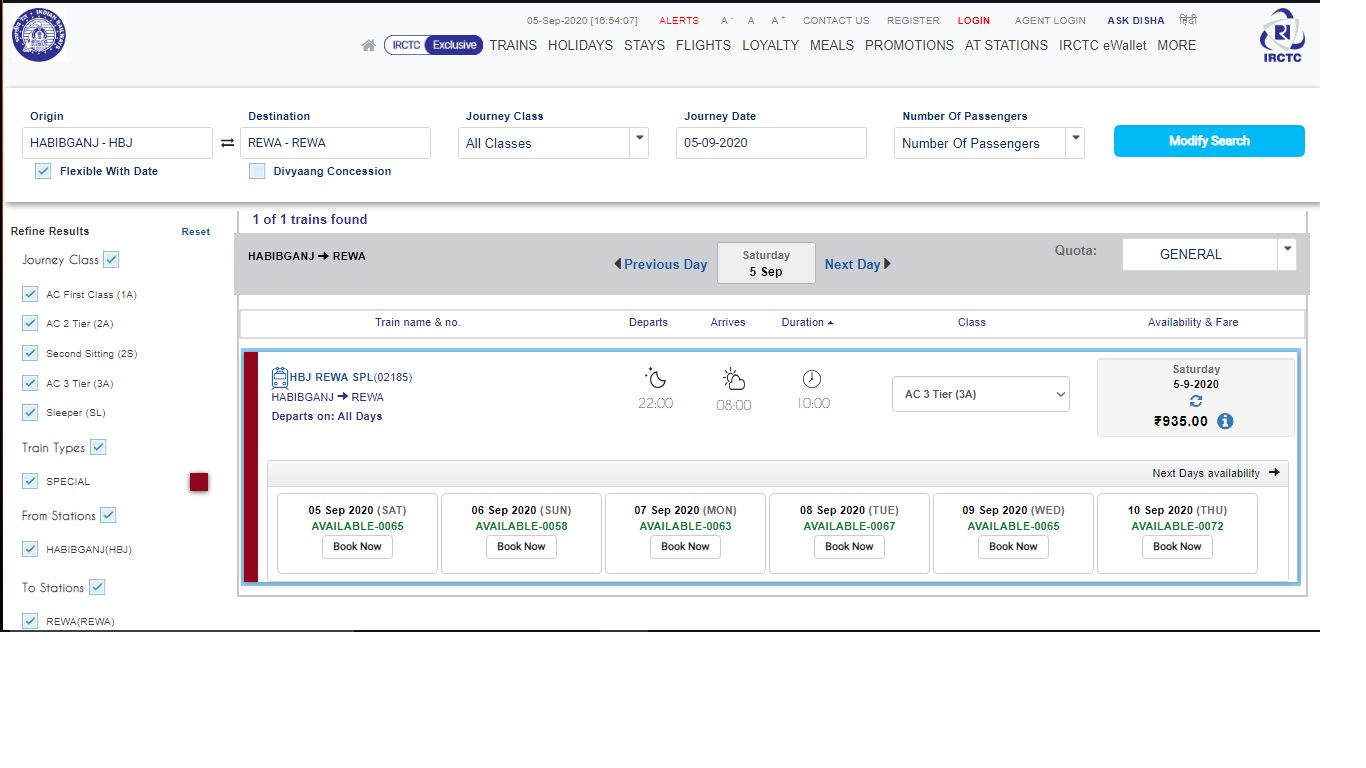Image resolution: width=1366 pixels, height=768 pixels.
Task: Toggle the Journey Class master checkbox
Action: [x=111, y=260]
